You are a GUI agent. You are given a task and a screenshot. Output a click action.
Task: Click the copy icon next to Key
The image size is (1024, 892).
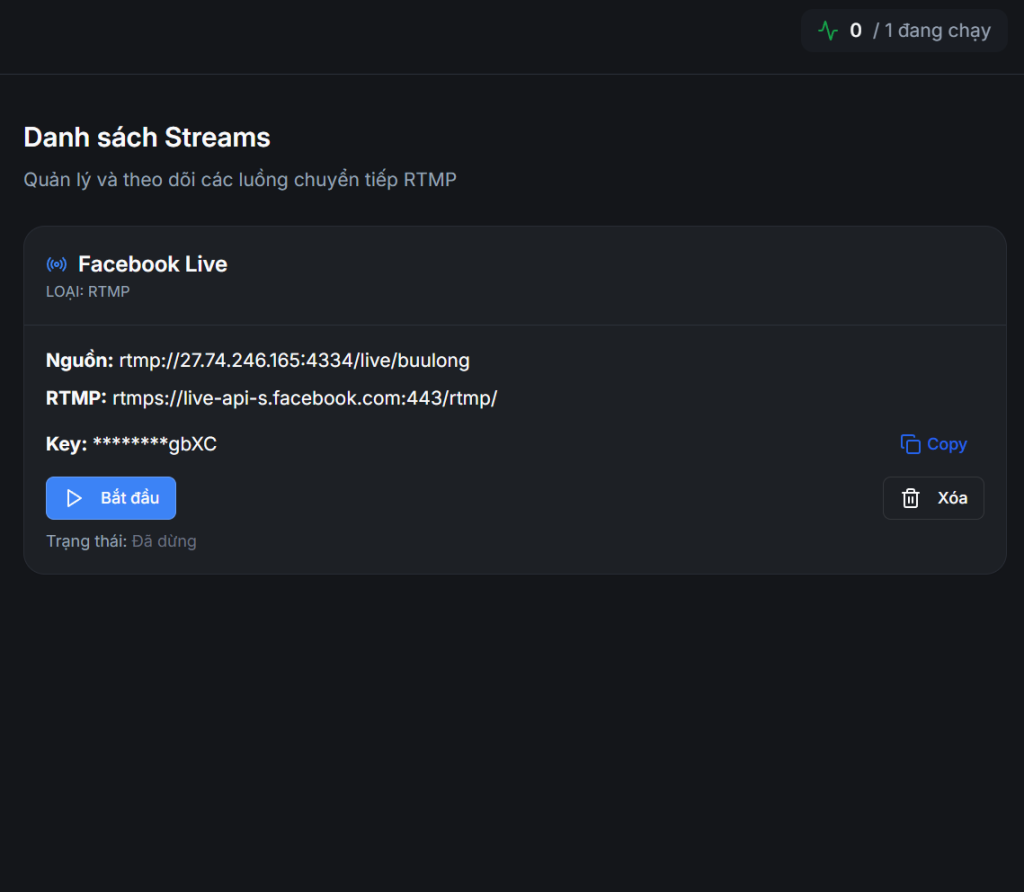coord(910,444)
